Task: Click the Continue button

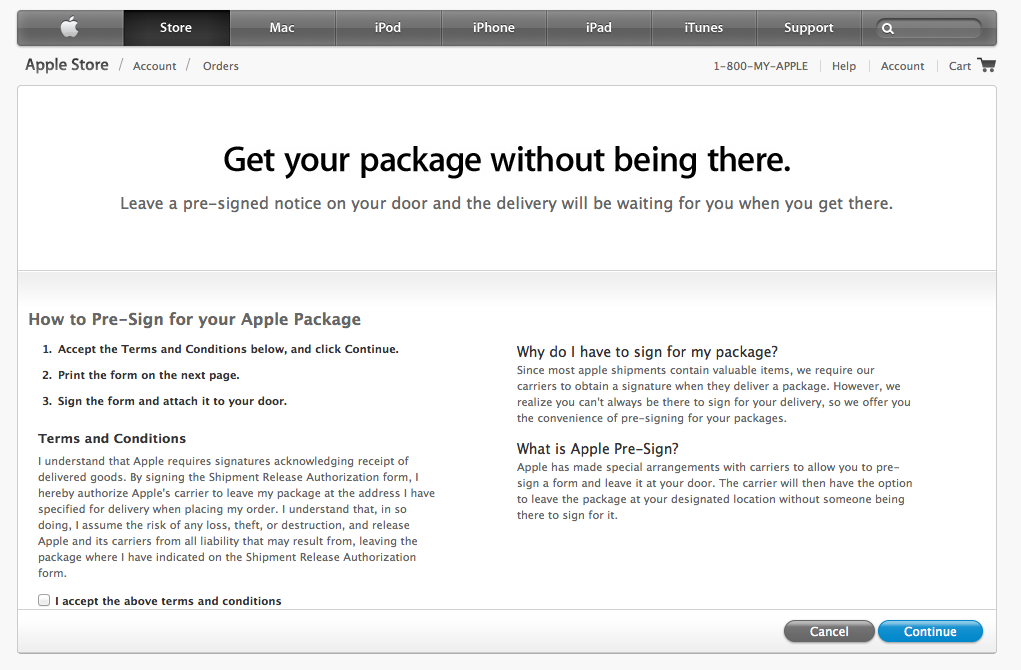Action: pos(930,632)
